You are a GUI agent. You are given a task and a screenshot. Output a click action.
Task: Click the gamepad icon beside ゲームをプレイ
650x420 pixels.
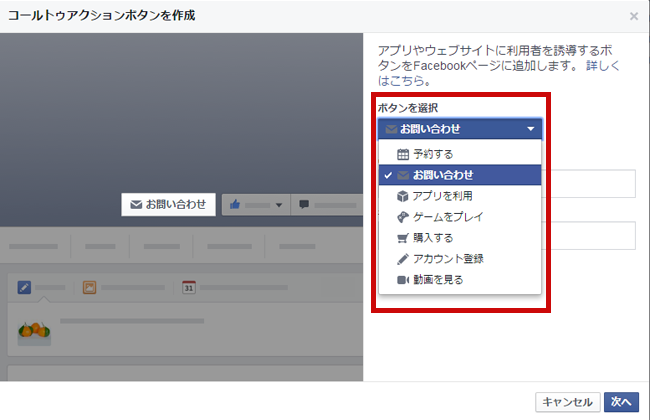click(x=403, y=217)
